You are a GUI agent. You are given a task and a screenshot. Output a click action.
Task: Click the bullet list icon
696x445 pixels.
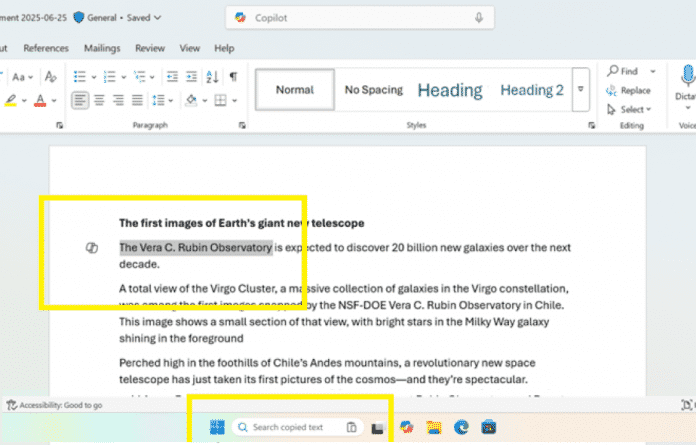click(x=79, y=76)
